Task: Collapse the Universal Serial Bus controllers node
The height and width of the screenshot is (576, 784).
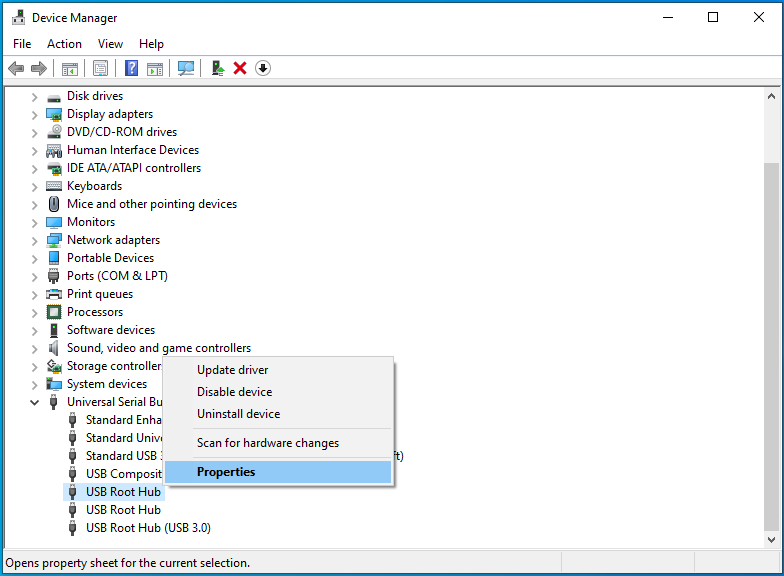Action: pyautogui.click(x=35, y=402)
